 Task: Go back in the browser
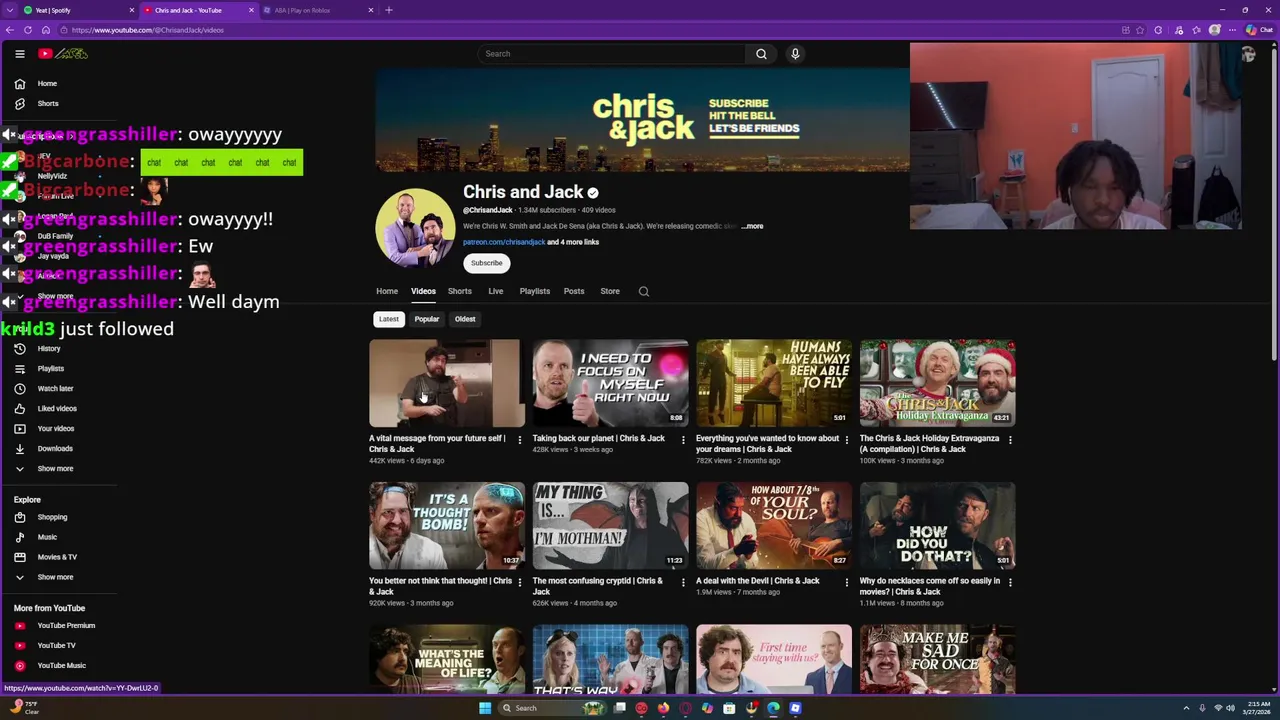(x=10, y=30)
